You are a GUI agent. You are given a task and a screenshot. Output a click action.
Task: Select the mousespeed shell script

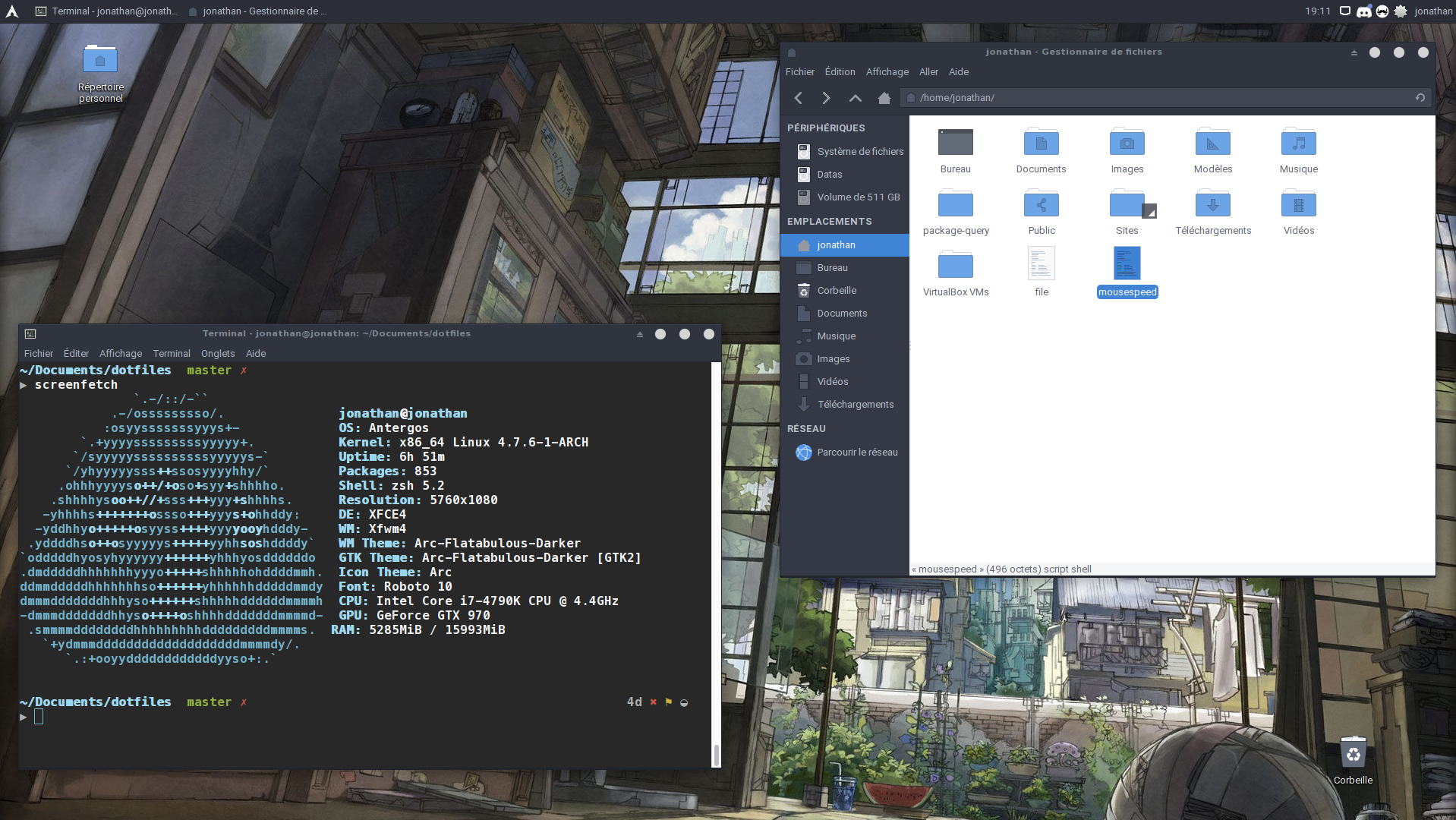pyautogui.click(x=1127, y=272)
